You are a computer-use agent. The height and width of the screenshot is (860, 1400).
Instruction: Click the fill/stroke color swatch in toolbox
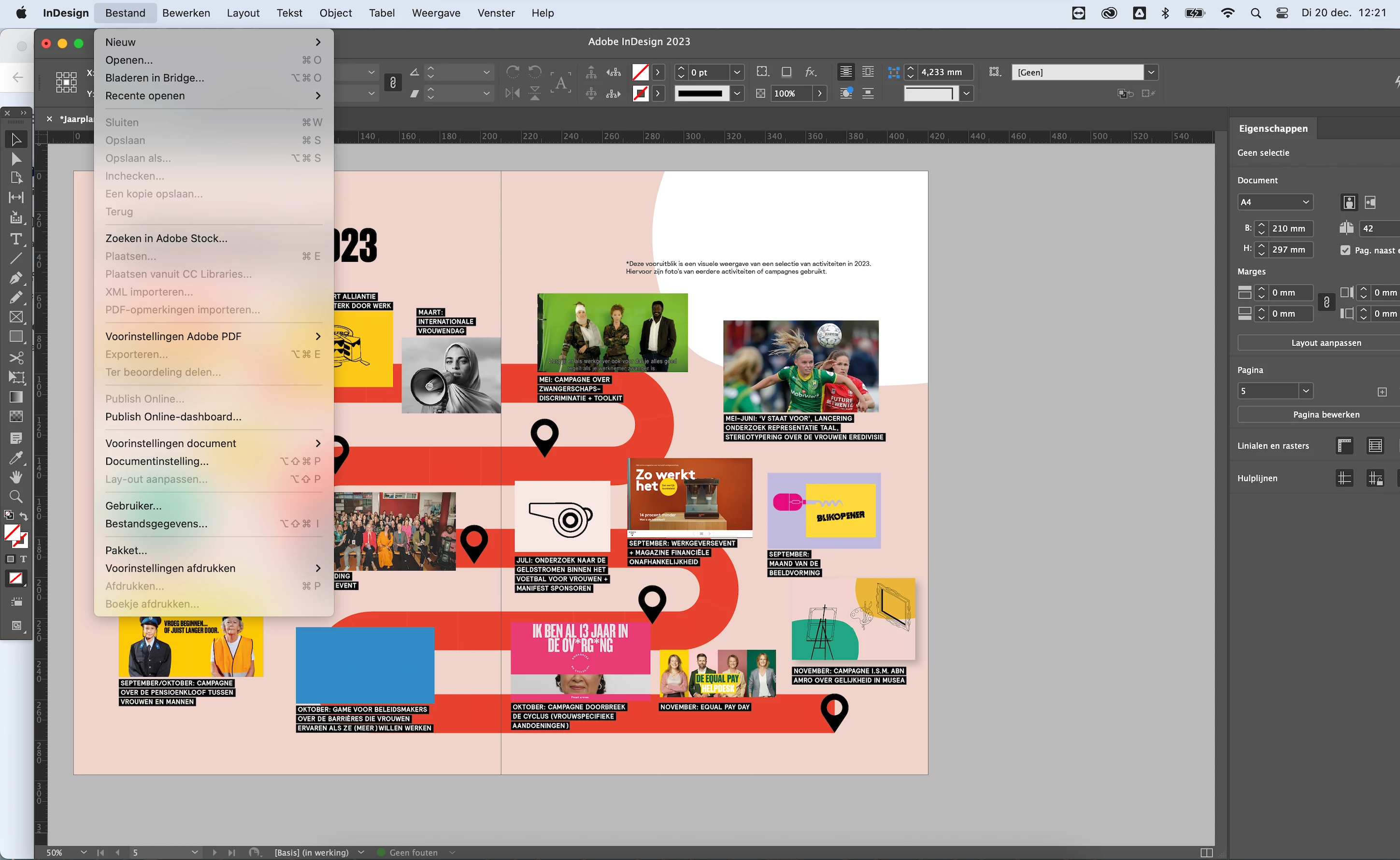pyautogui.click(x=13, y=533)
